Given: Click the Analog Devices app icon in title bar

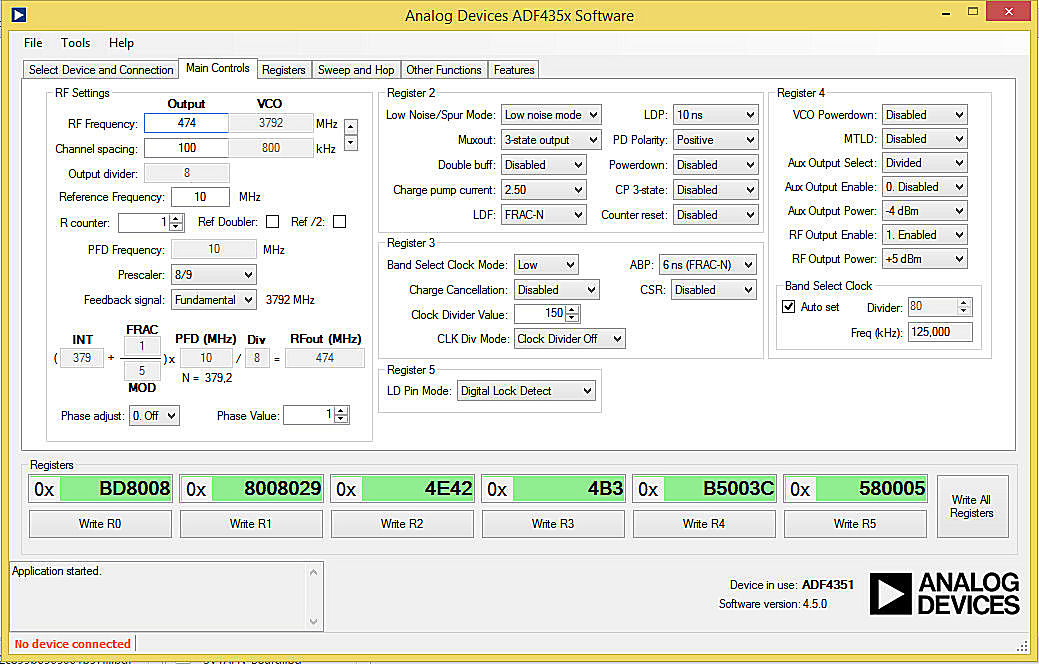Looking at the screenshot, I should point(19,14).
